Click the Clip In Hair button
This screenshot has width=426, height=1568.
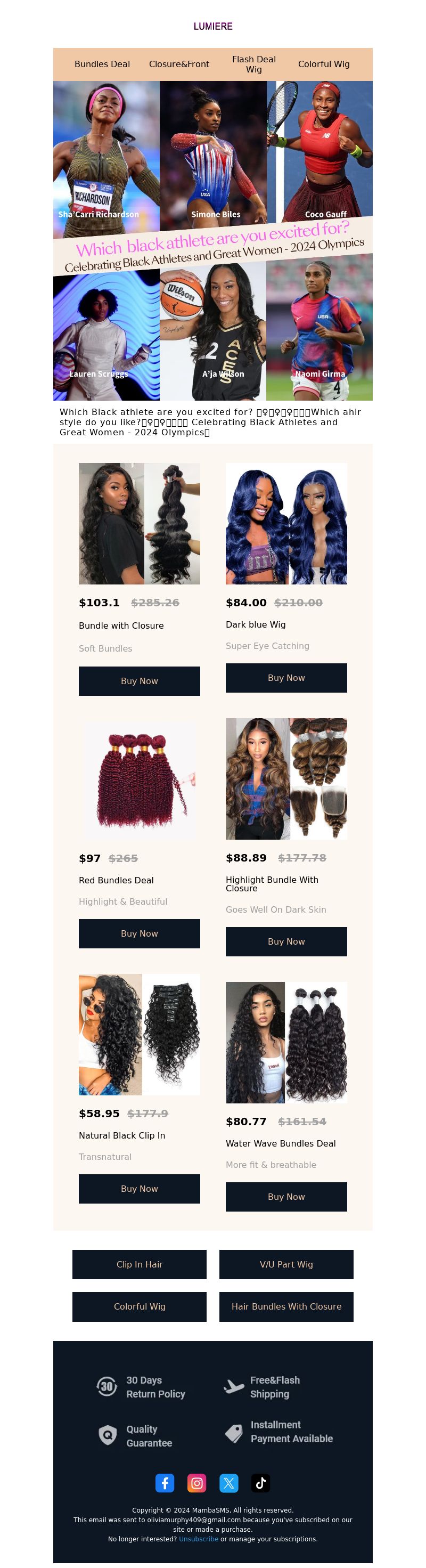(x=140, y=1264)
